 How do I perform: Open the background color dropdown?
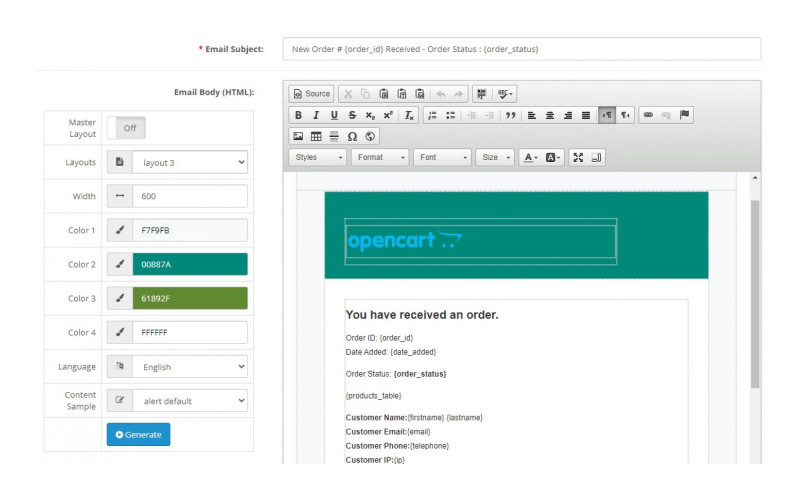[x=553, y=158]
